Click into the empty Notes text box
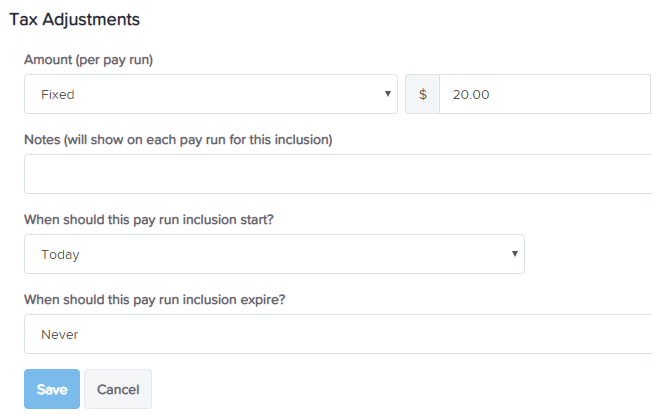652x415 pixels. coord(338,174)
